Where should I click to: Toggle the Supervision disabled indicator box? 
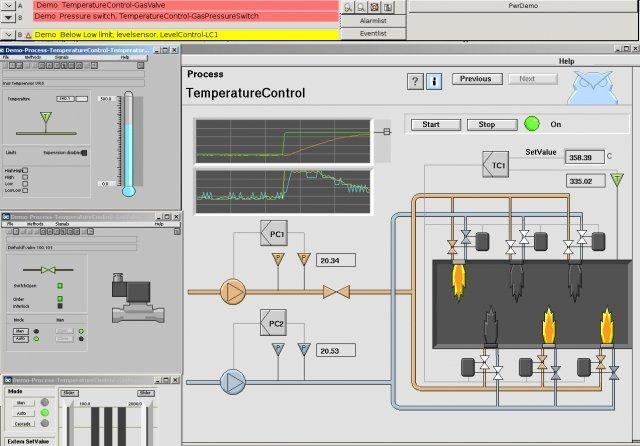pos(84,153)
